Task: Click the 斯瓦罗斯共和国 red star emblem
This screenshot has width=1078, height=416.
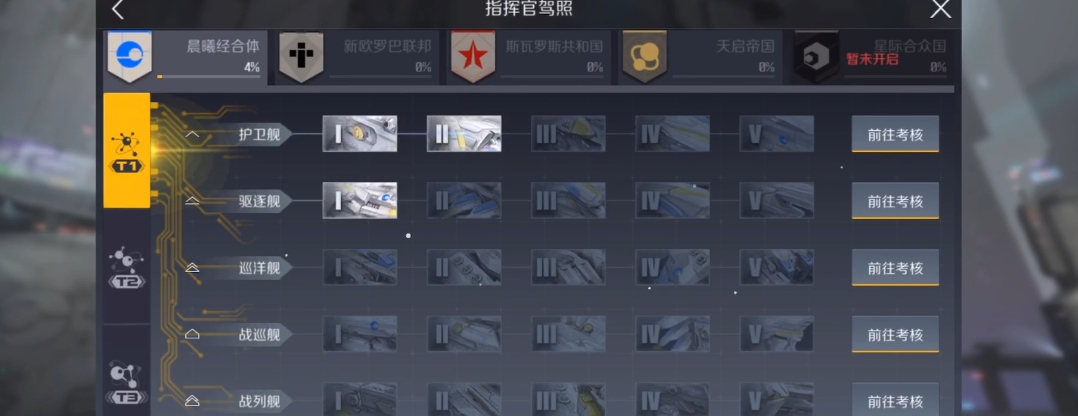Action: click(473, 57)
